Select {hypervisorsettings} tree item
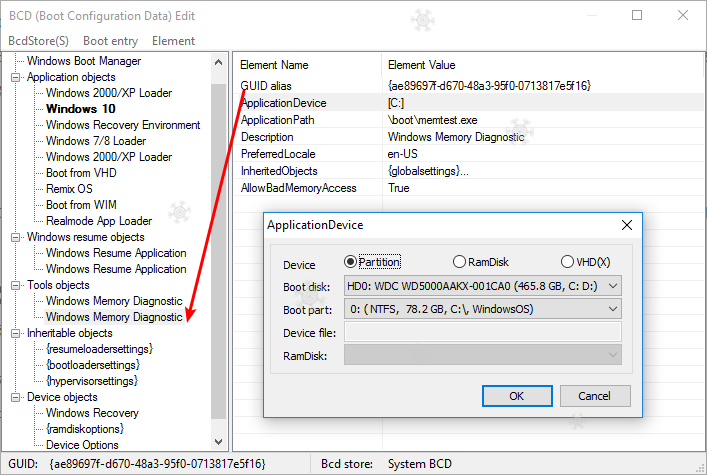 [x=92, y=381]
